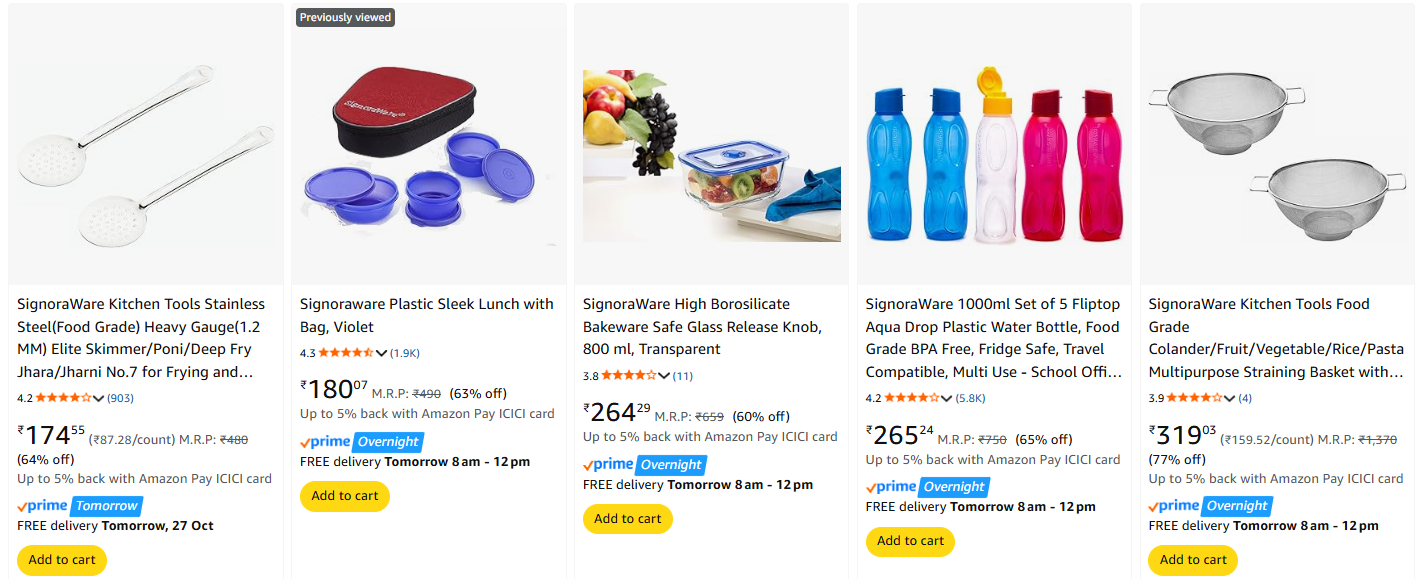The height and width of the screenshot is (579, 1415).
Task: Open the steel colander product image
Action: point(1277,143)
